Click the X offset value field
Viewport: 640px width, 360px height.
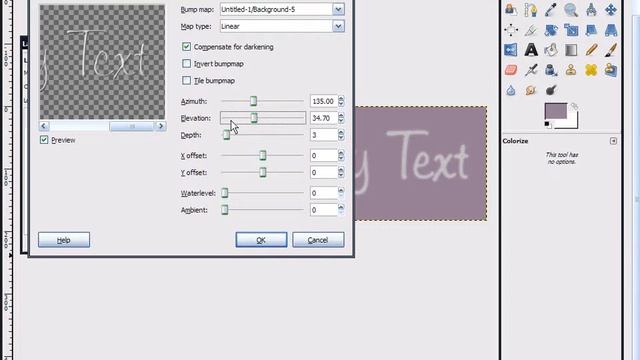point(323,156)
